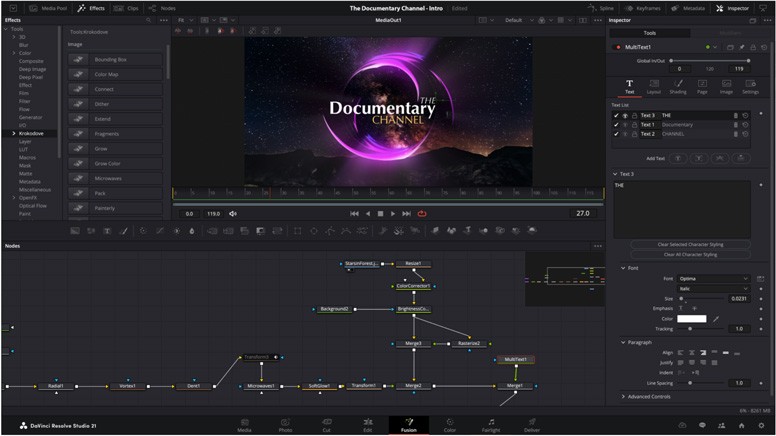Jump to first frame

click(354, 214)
